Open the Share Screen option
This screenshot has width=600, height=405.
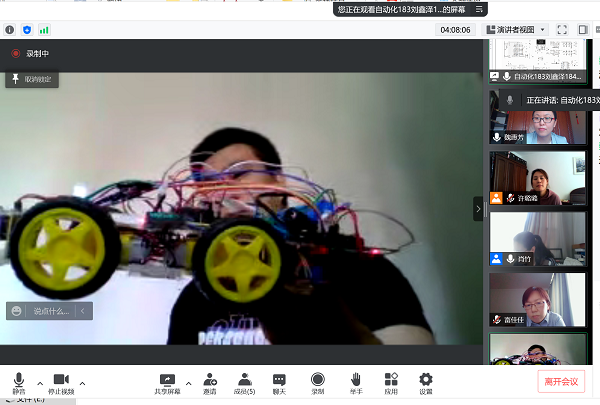167,381
